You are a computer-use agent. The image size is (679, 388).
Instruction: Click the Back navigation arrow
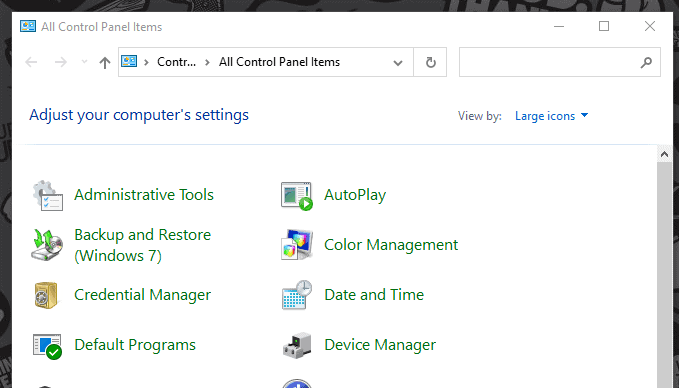click(x=31, y=62)
